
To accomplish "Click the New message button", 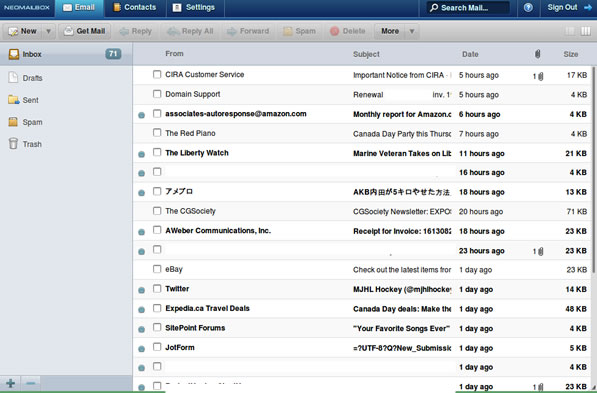I will [24, 31].
